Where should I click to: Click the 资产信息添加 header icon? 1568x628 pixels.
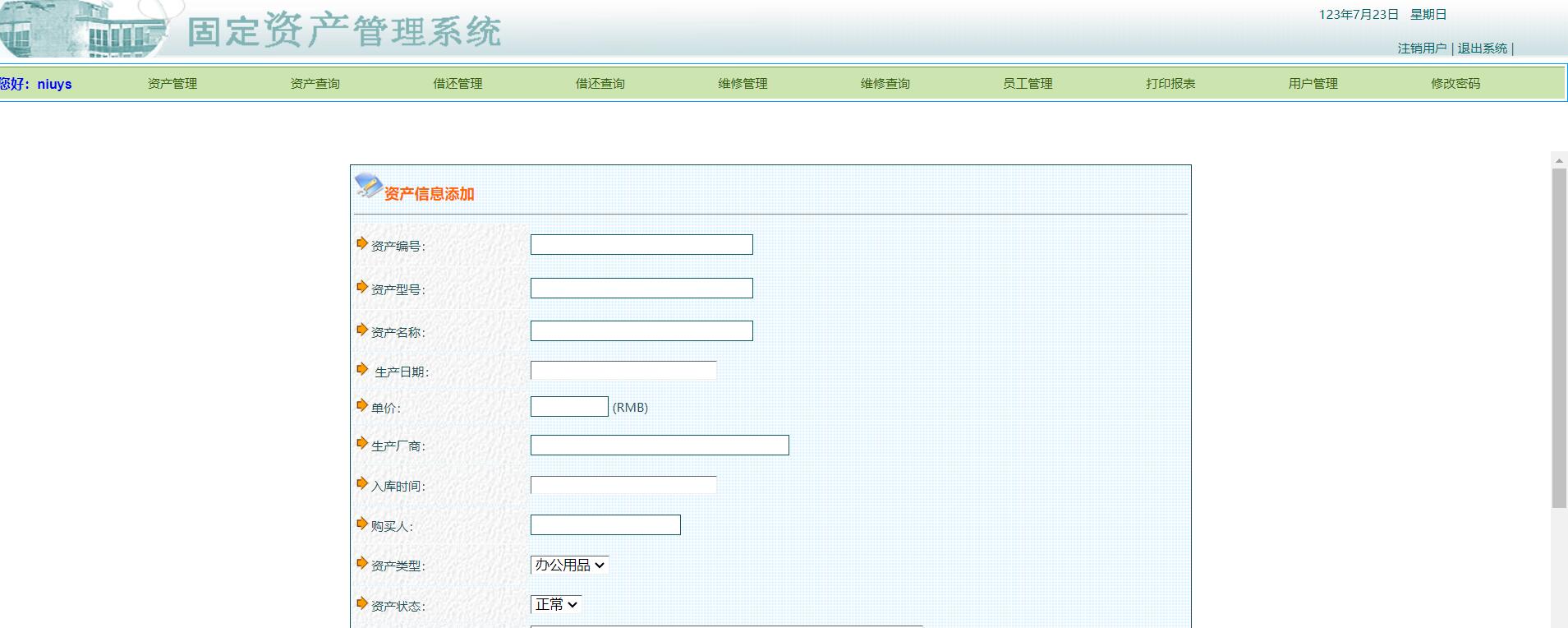click(x=368, y=185)
